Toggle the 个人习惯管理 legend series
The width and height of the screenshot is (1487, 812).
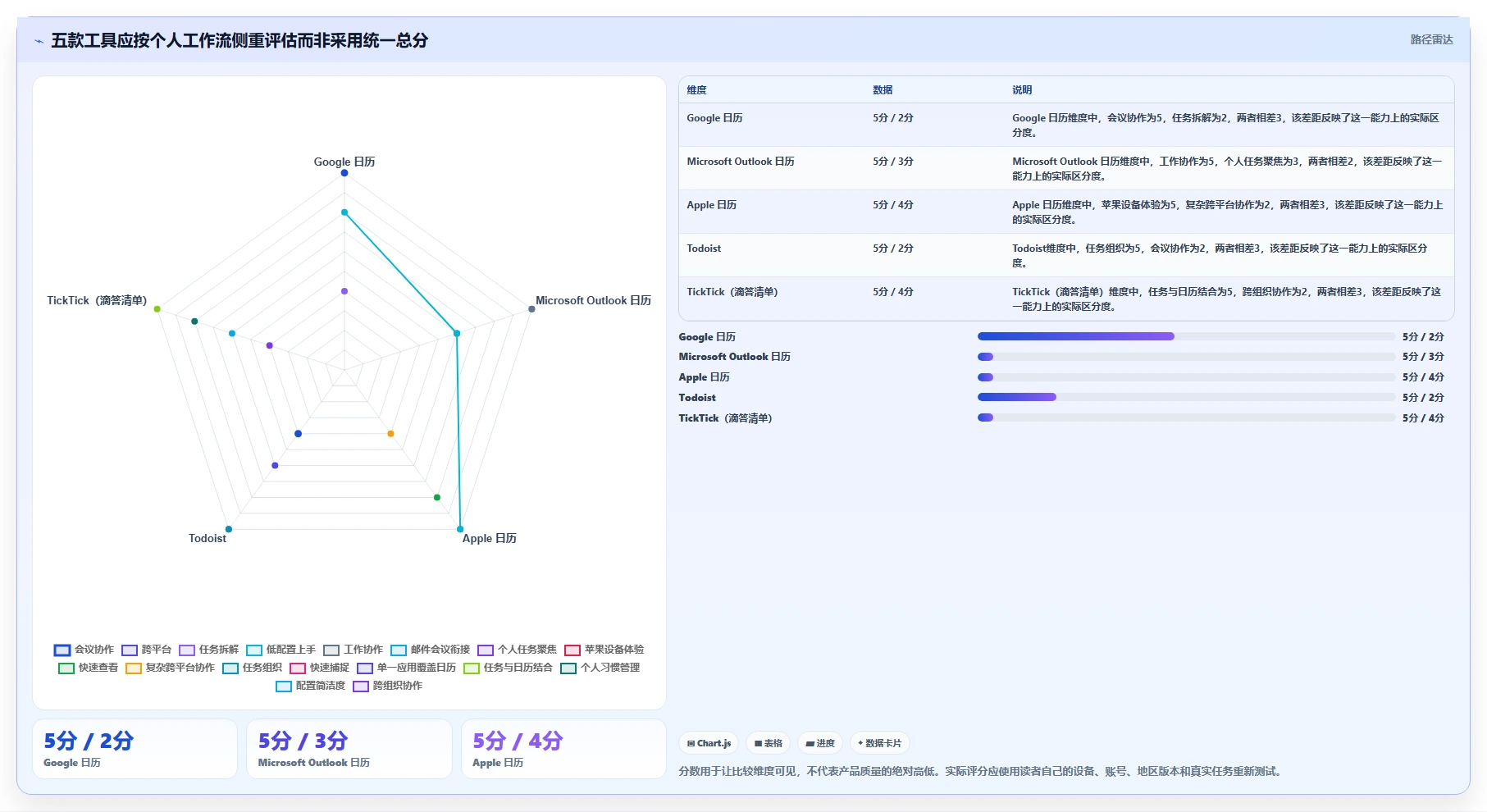point(600,668)
